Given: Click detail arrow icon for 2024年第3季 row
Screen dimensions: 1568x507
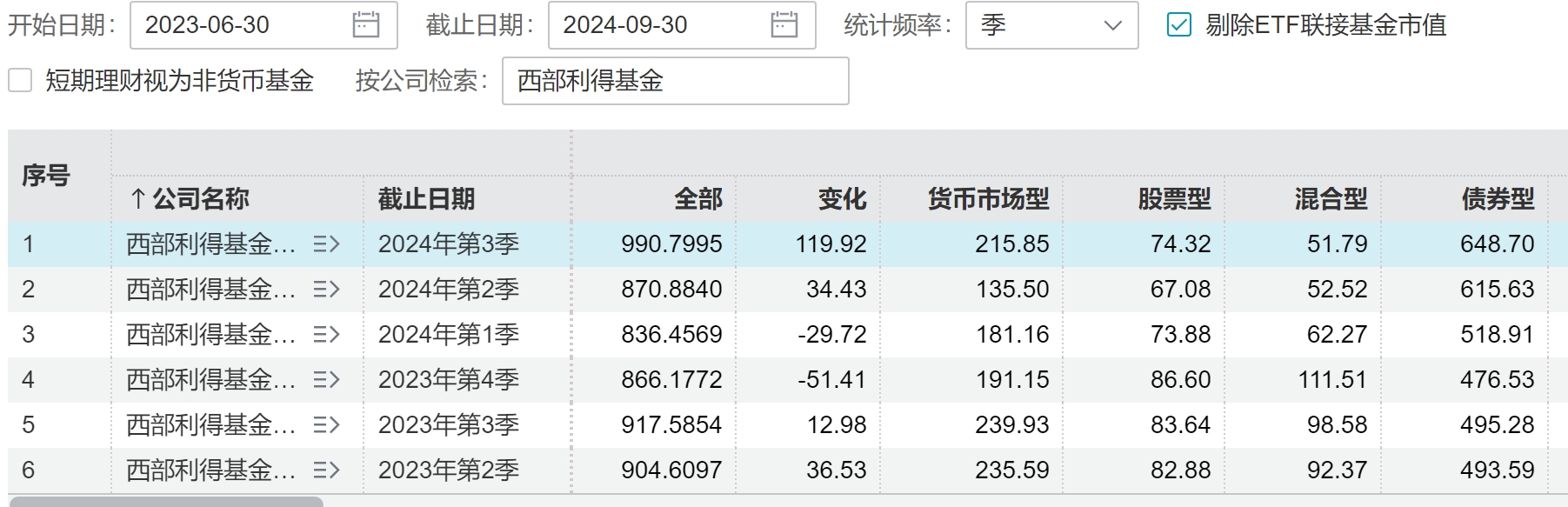Looking at the screenshot, I should pyautogui.click(x=326, y=244).
